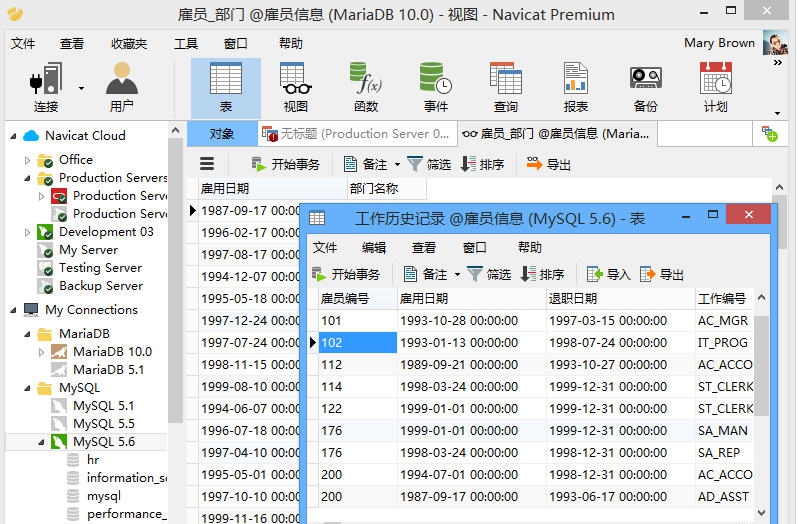Screen dimensions: 798x524
Task: Open the 用户 (User) toolbar icon
Action: coord(122,88)
